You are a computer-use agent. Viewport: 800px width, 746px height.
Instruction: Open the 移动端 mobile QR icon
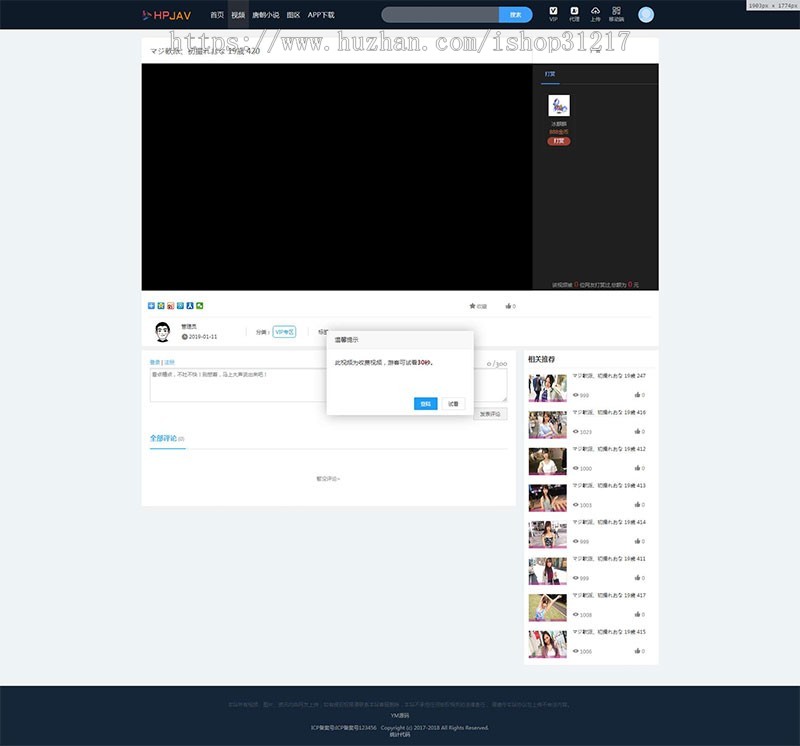pos(616,13)
